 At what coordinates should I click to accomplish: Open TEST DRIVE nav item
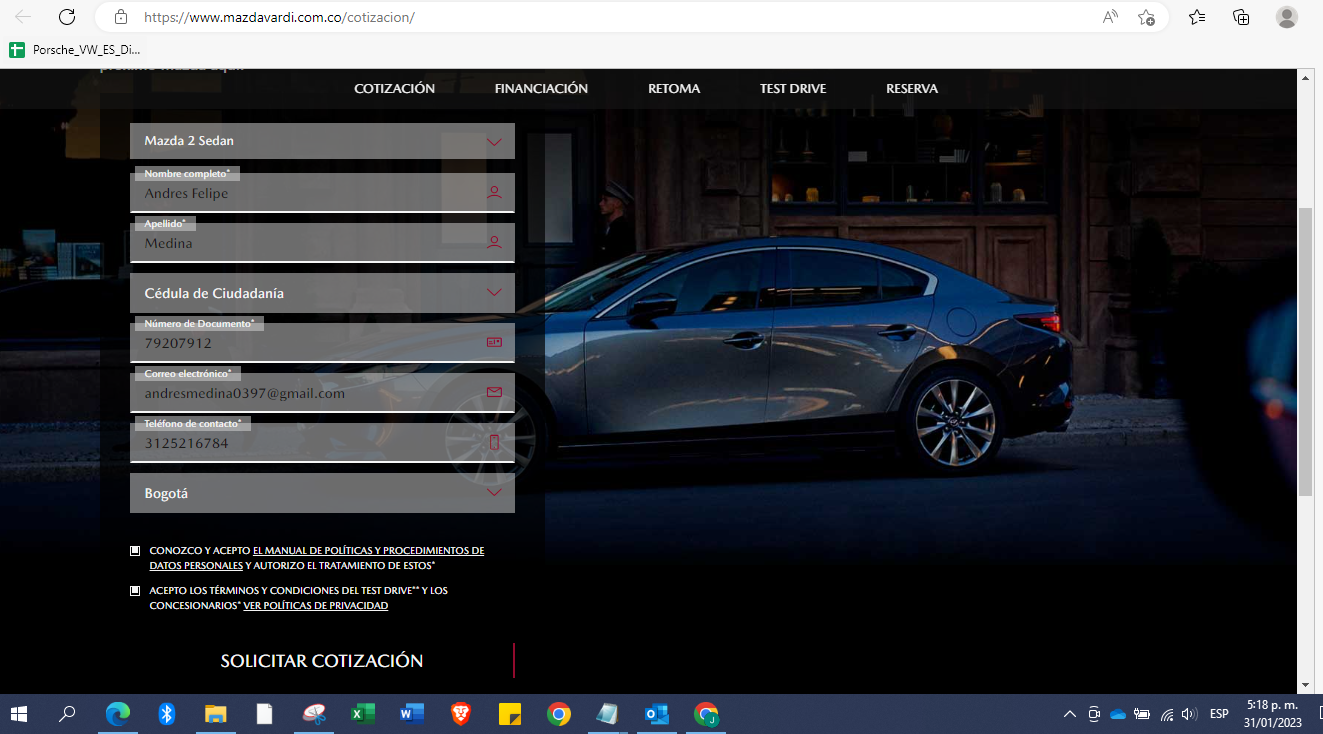tap(793, 88)
